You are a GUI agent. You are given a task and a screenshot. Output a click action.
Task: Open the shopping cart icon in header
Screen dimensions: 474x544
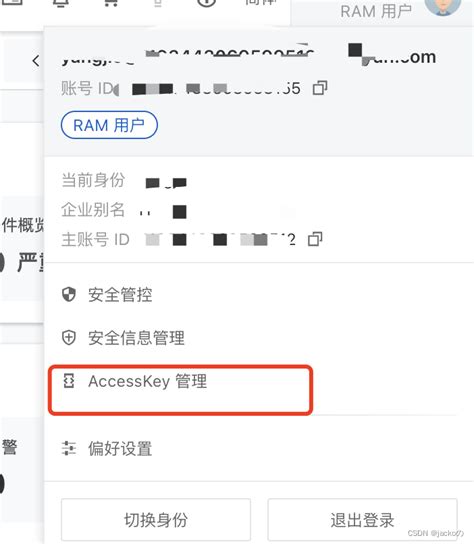pyautogui.click(x=111, y=3)
